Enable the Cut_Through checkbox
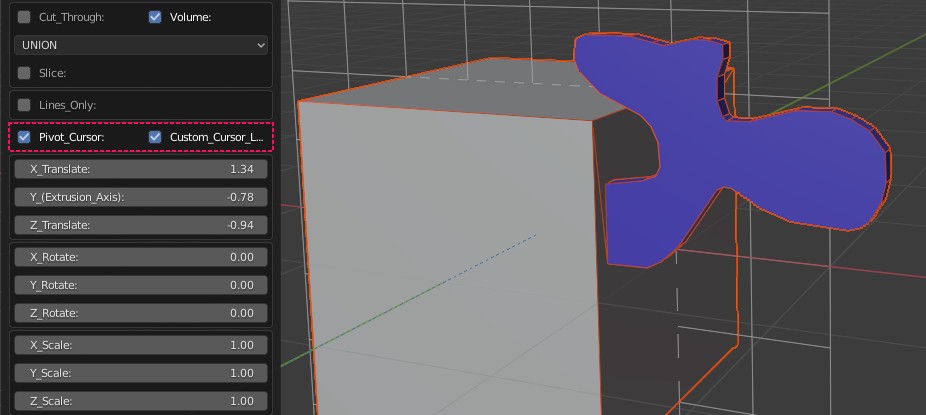This screenshot has height=415, width=926. (25, 17)
